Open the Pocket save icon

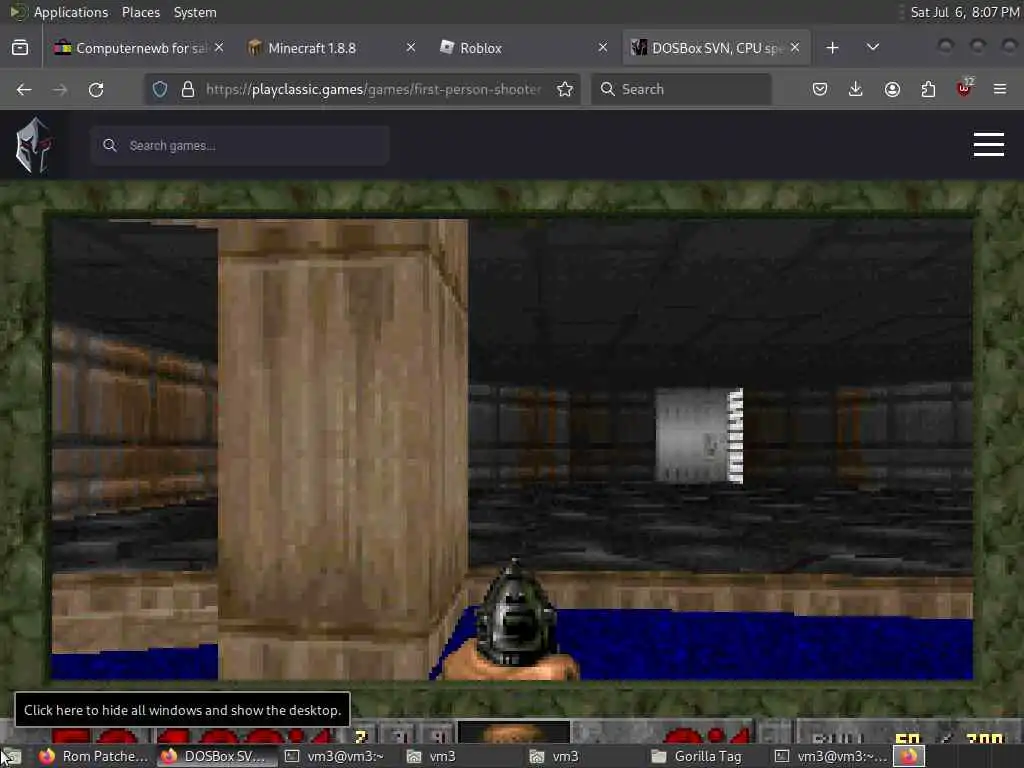tap(820, 89)
